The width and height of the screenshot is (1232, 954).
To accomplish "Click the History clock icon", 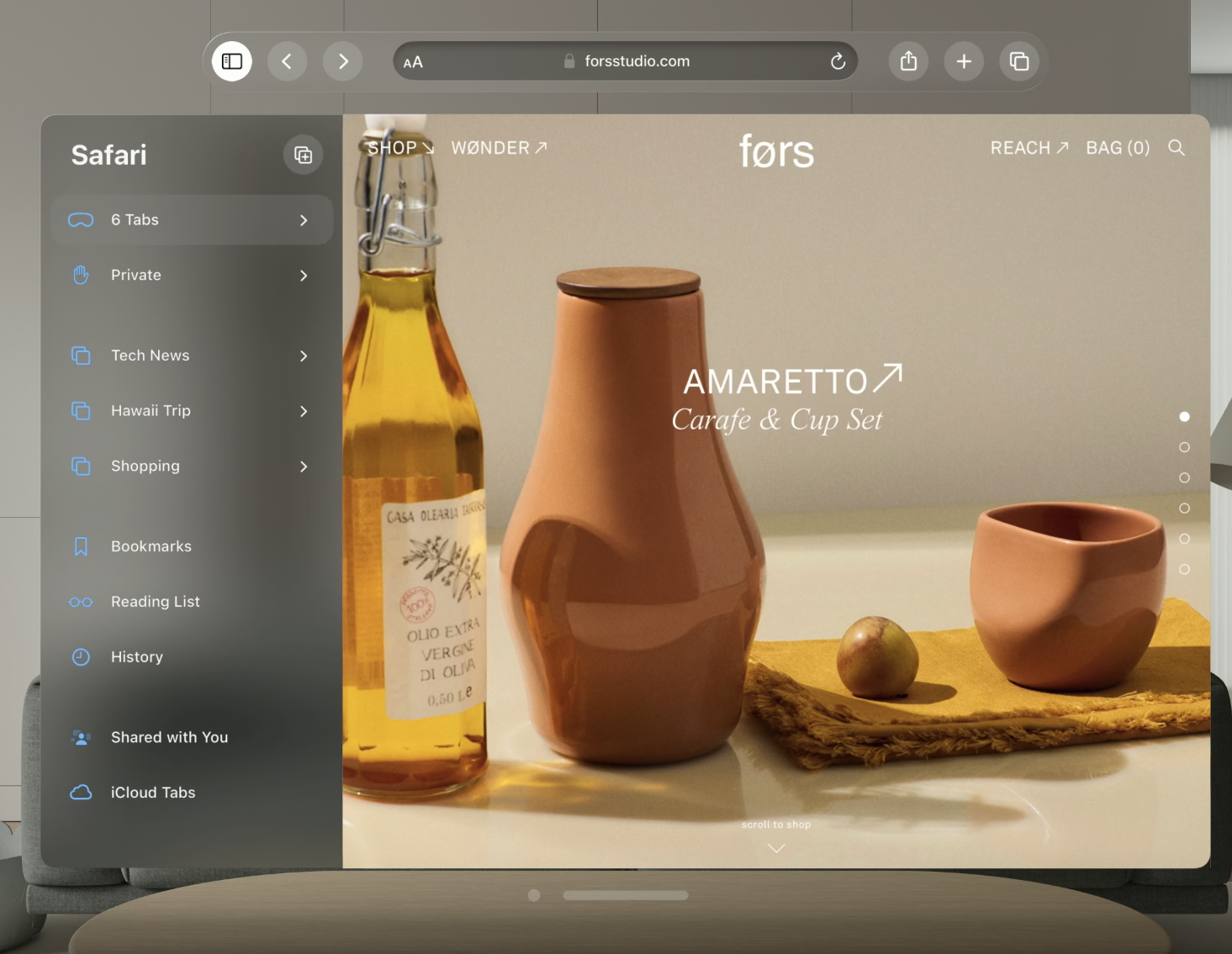I will (x=81, y=657).
